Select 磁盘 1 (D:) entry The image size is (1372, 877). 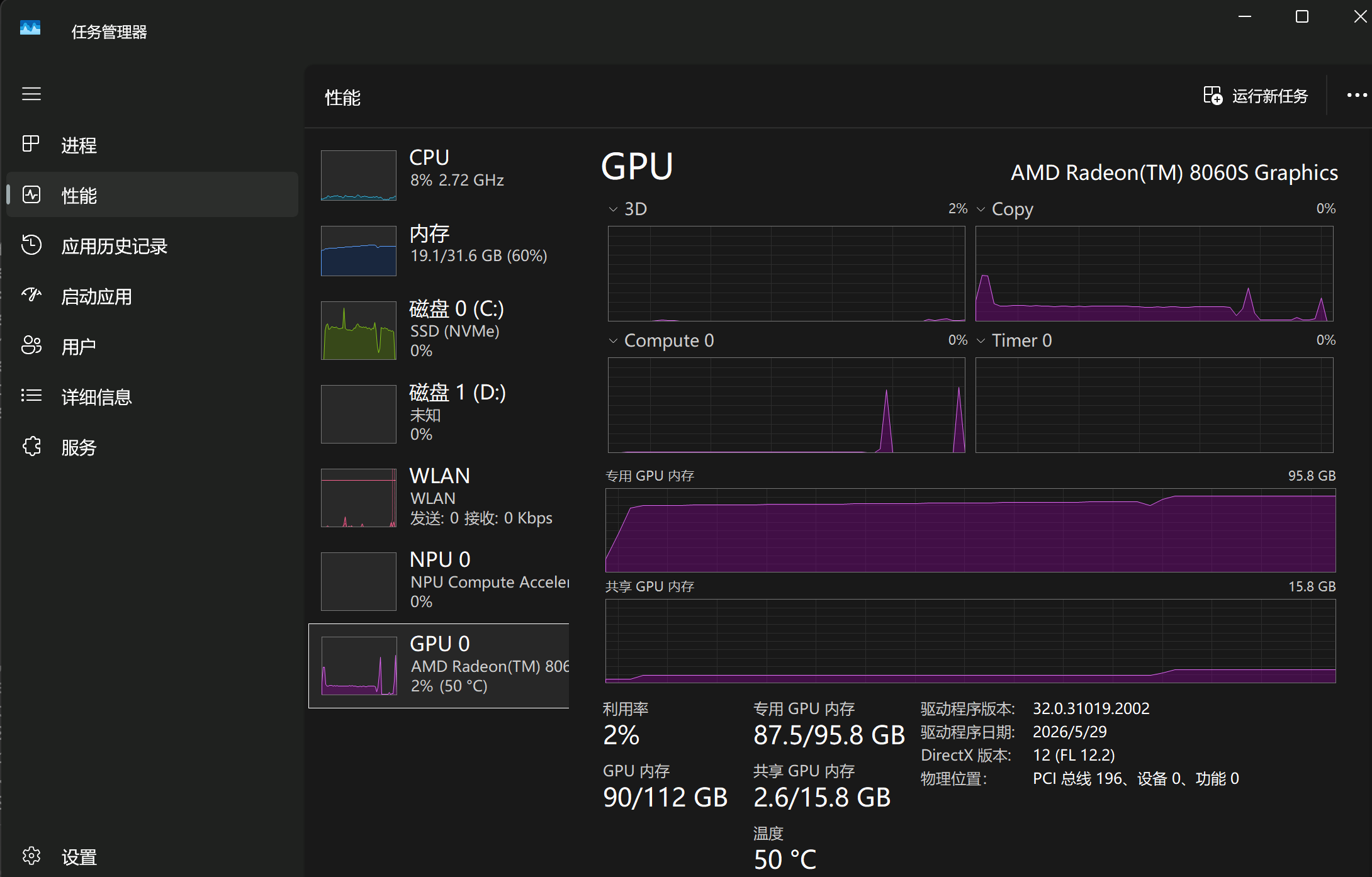pos(439,413)
